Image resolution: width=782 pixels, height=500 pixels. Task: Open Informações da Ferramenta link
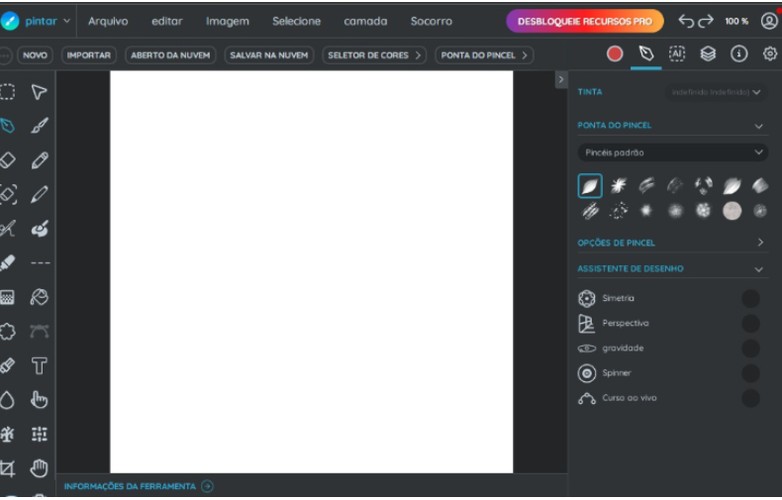point(139,486)
